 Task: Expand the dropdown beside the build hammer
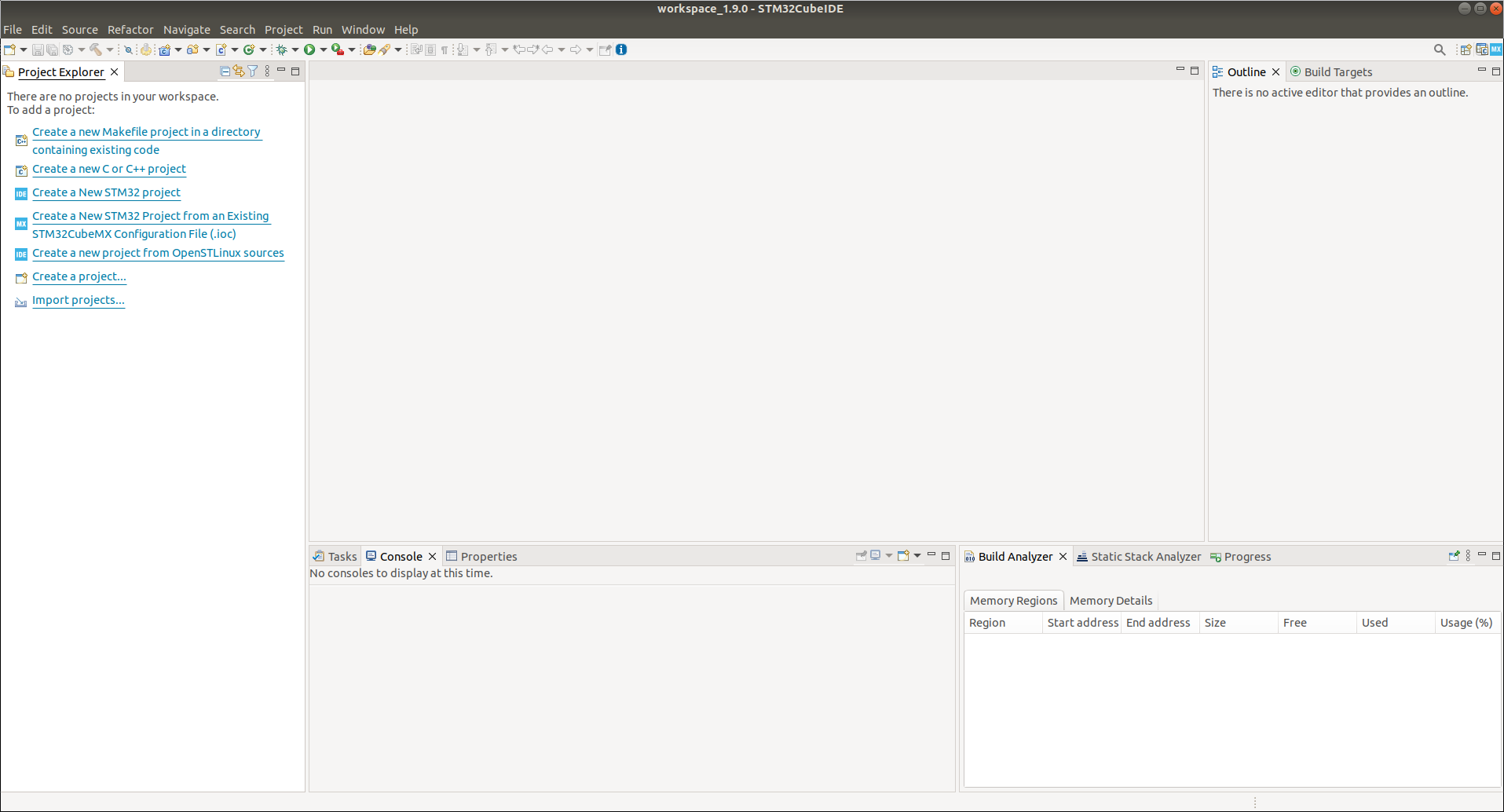tap(110, 49)
